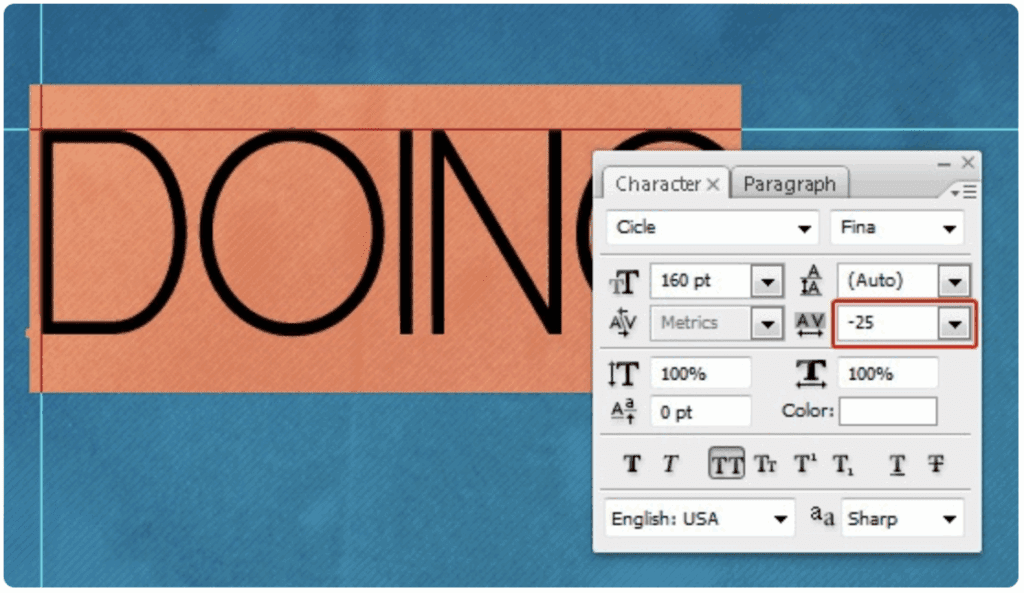Viewport: 1024px width, 593px height.
Task: Click the vertical scale icon
Action: pyautogui.click(x=625, y=374)
